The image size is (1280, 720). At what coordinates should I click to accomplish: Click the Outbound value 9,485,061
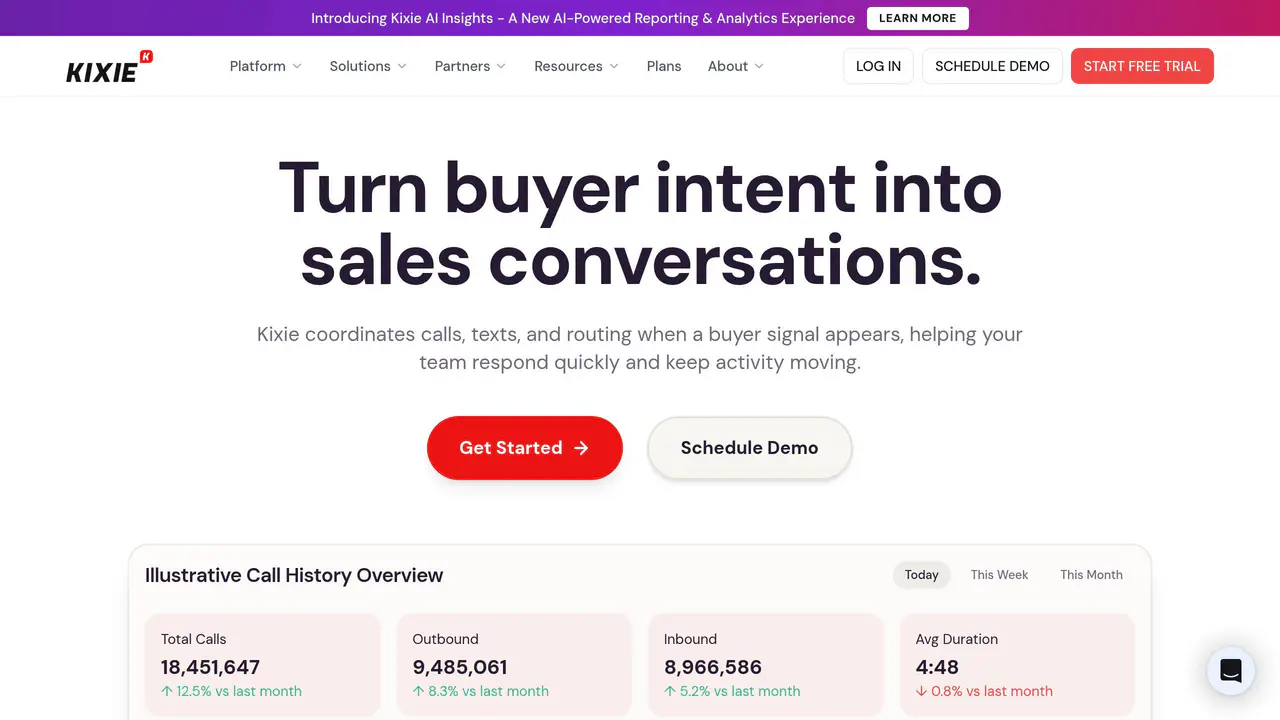[460, 667]
